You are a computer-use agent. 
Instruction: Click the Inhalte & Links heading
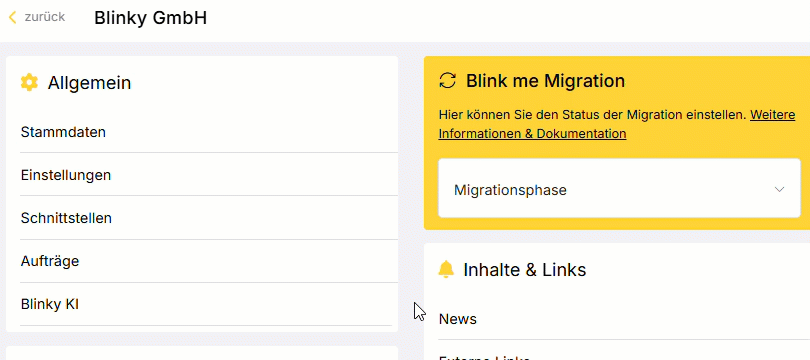pos(525,270)
